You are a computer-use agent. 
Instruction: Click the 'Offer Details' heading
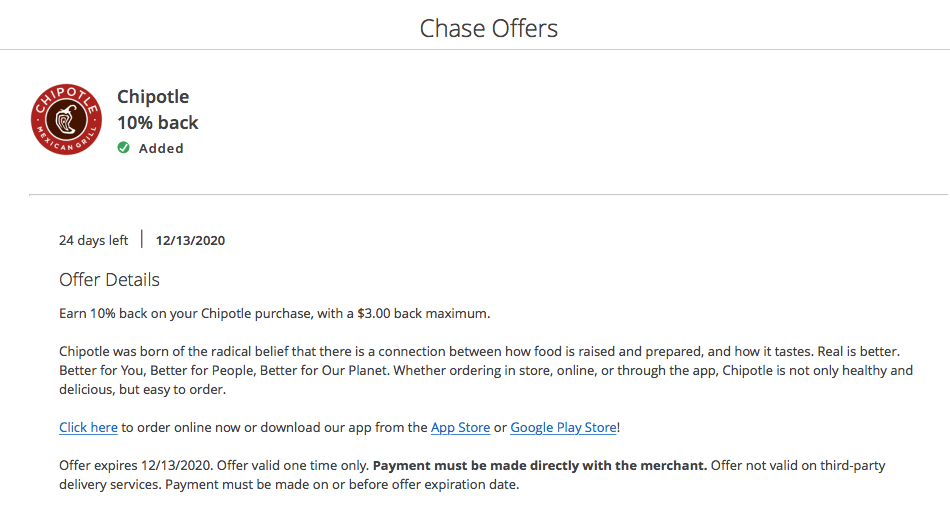(x=109, y=279)
